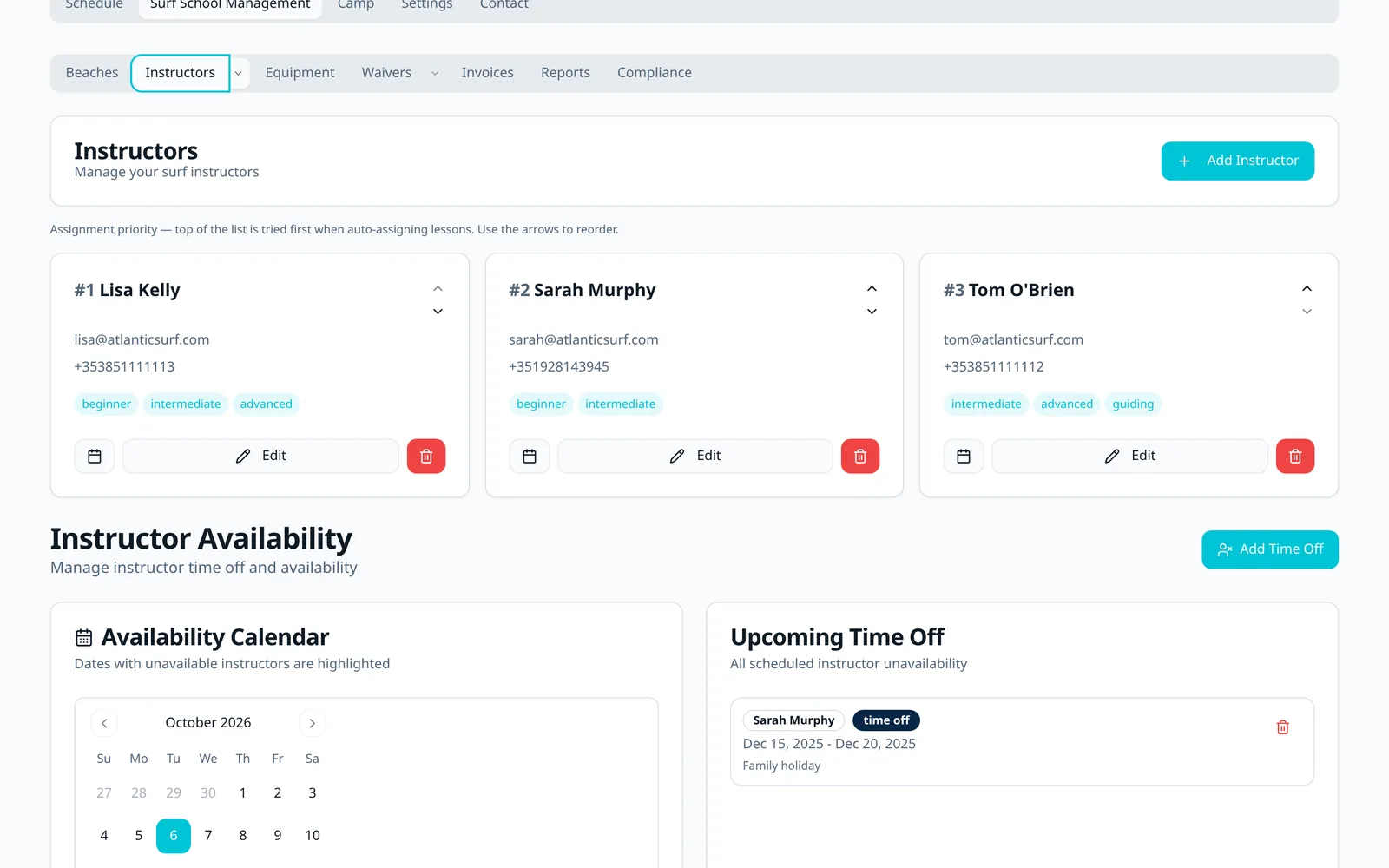This screenshot has height=868, width=1389.
Task: Click the time off badge
Action: pyautogui.click(x=886, y=720)
